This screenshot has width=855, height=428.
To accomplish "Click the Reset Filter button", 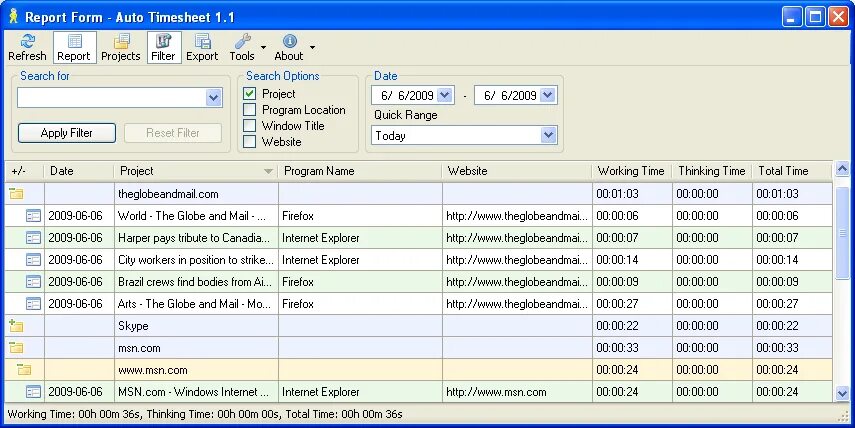I will (173, 133).
